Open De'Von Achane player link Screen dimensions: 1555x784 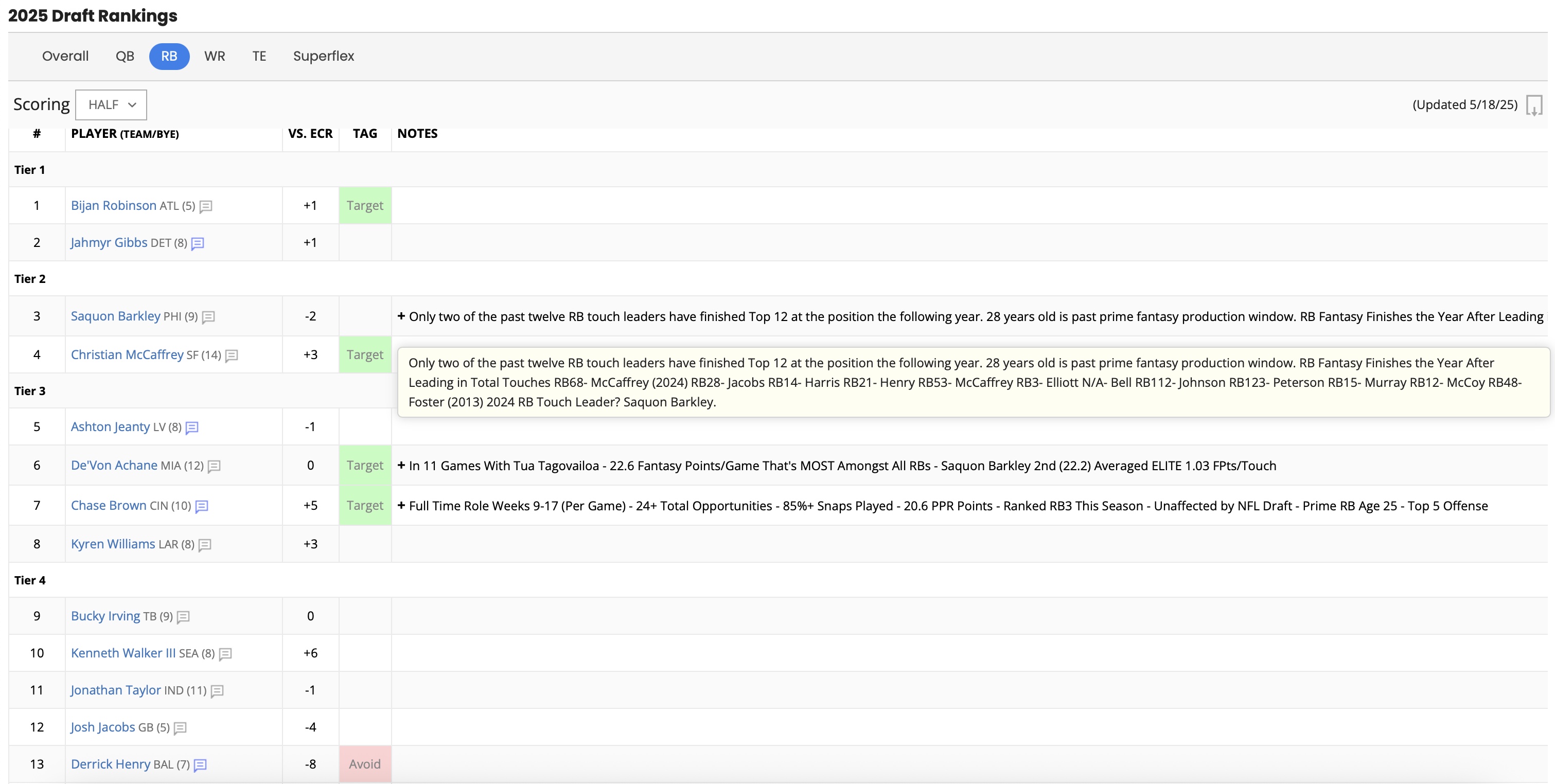(x=114, y=465)
